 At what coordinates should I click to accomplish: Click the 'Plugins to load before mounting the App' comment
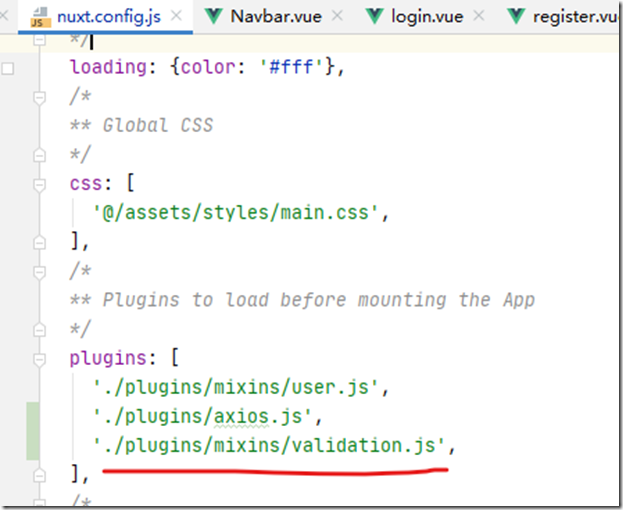[x=319, y=300]
